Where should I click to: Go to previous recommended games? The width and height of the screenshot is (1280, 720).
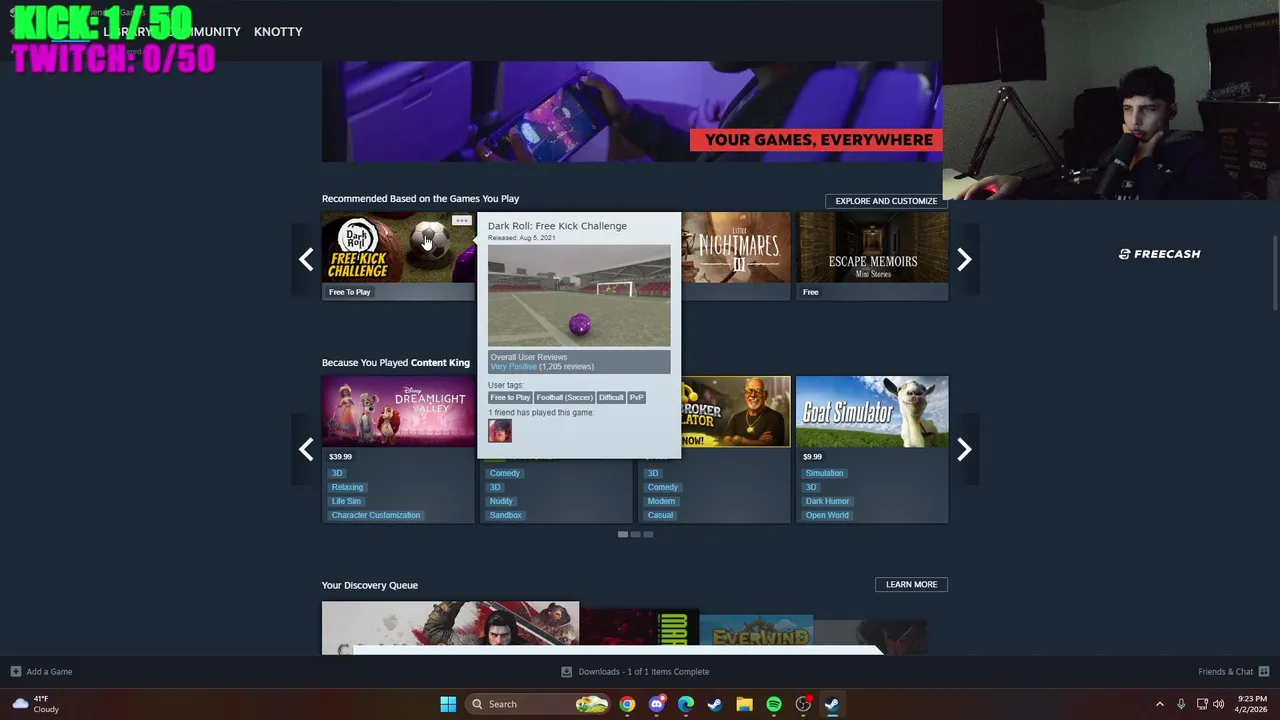click(306, 260)
